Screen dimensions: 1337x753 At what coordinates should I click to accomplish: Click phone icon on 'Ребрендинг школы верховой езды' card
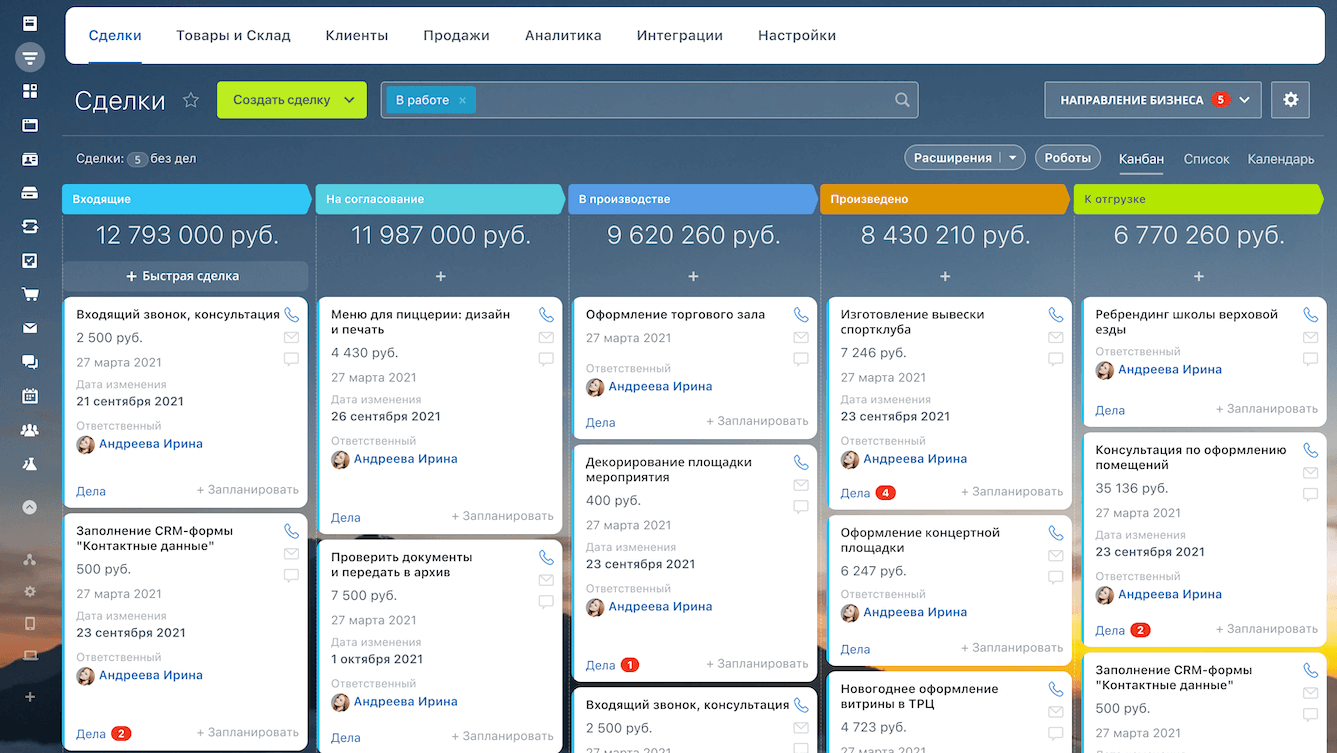(x=1311, y=314)
